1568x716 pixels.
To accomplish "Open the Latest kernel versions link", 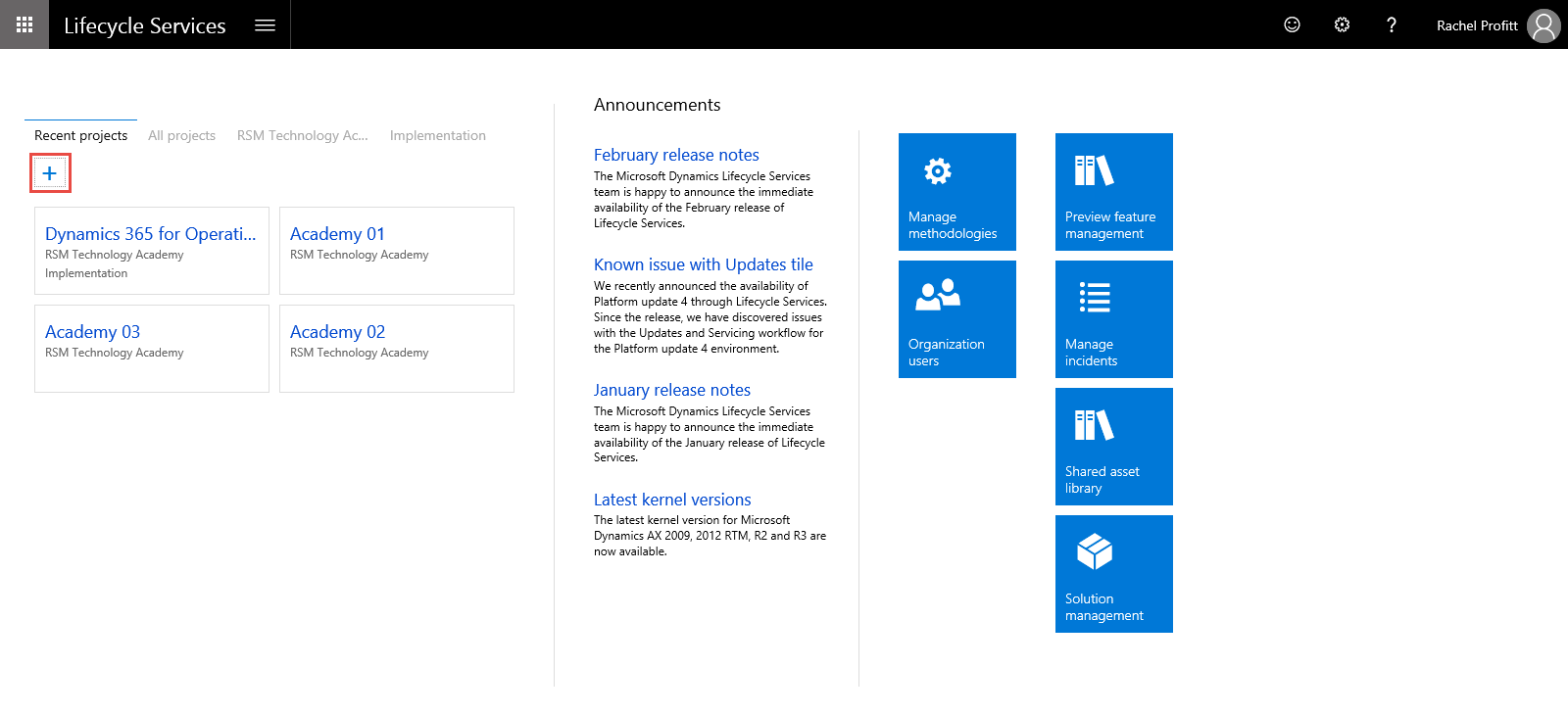I will pyautogui.click(x=672, y=500).
